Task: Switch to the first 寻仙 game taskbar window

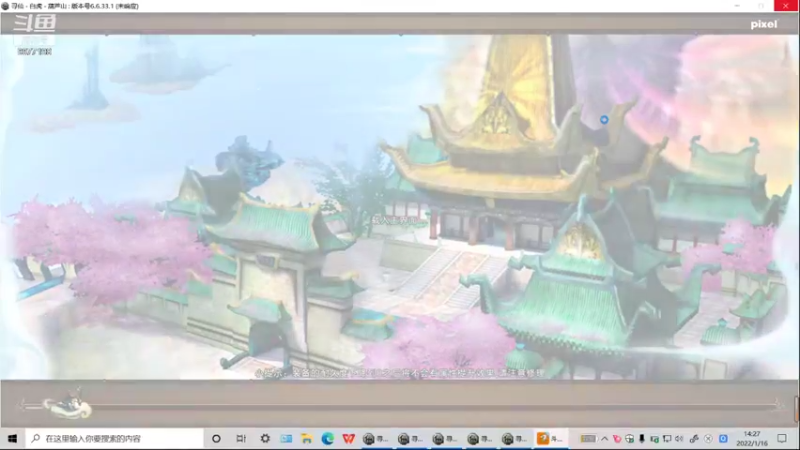Action: pyautogui.click(x=376, y=438)
